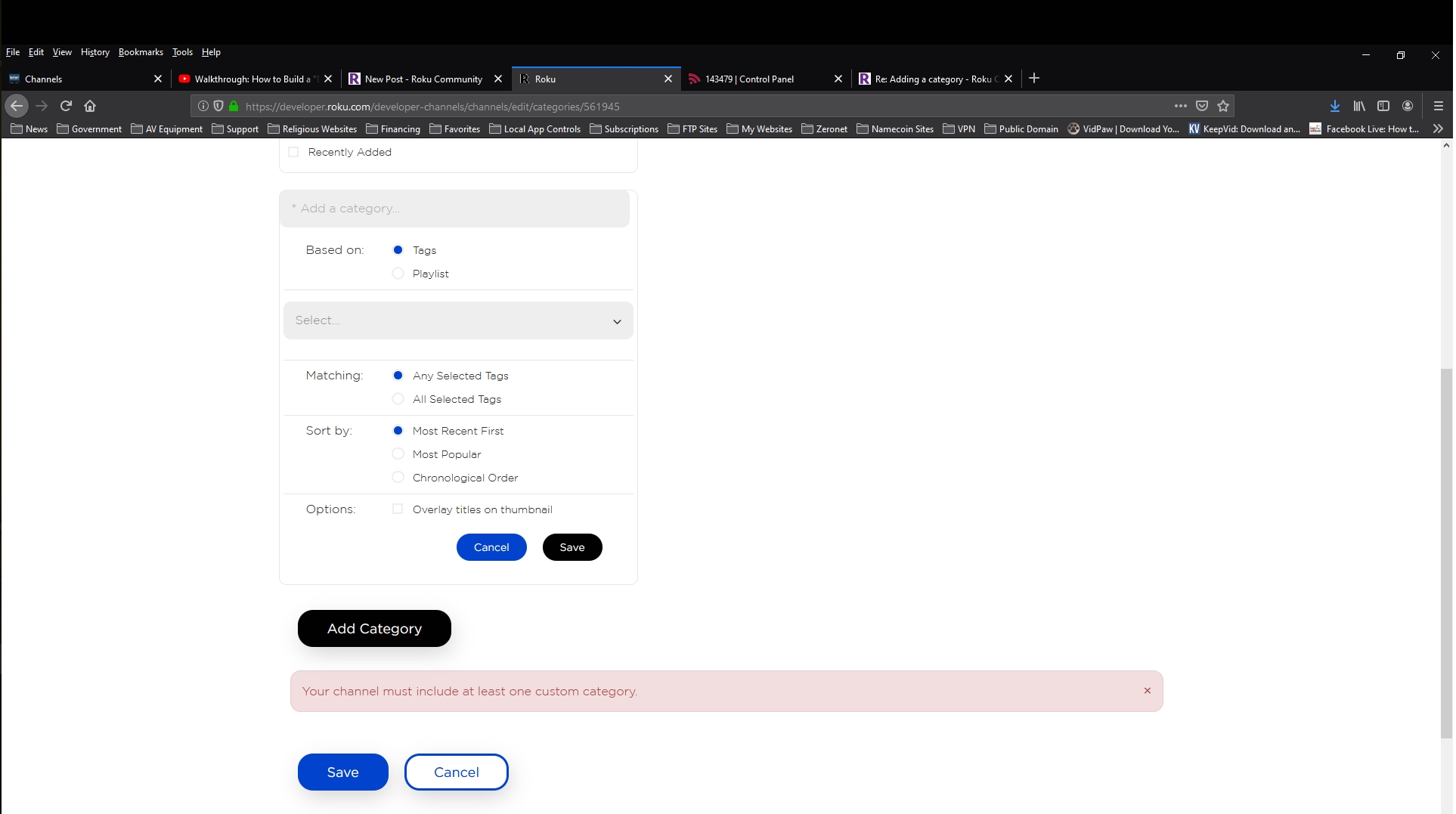This screenshot has height=814, width=1456.
Task: Open the File menu
Action: [x=13, y=52]
